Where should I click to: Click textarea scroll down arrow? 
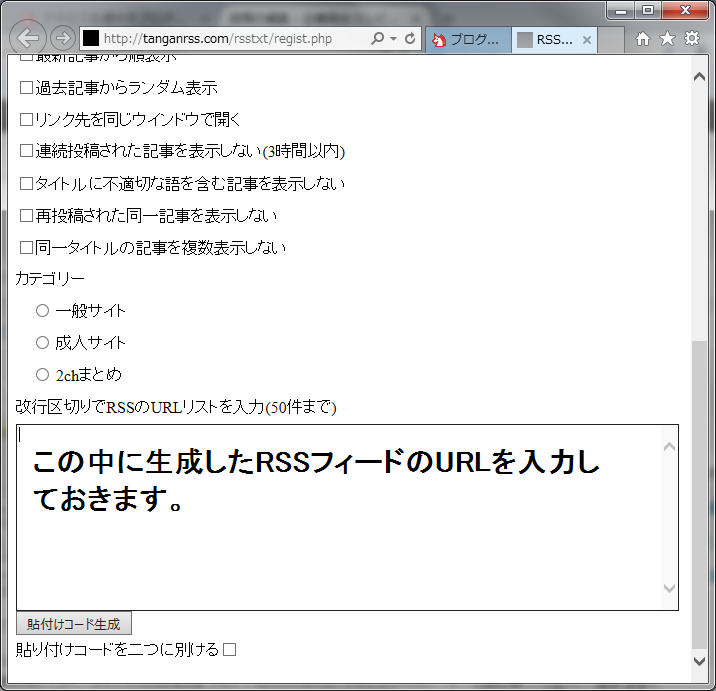669,588
